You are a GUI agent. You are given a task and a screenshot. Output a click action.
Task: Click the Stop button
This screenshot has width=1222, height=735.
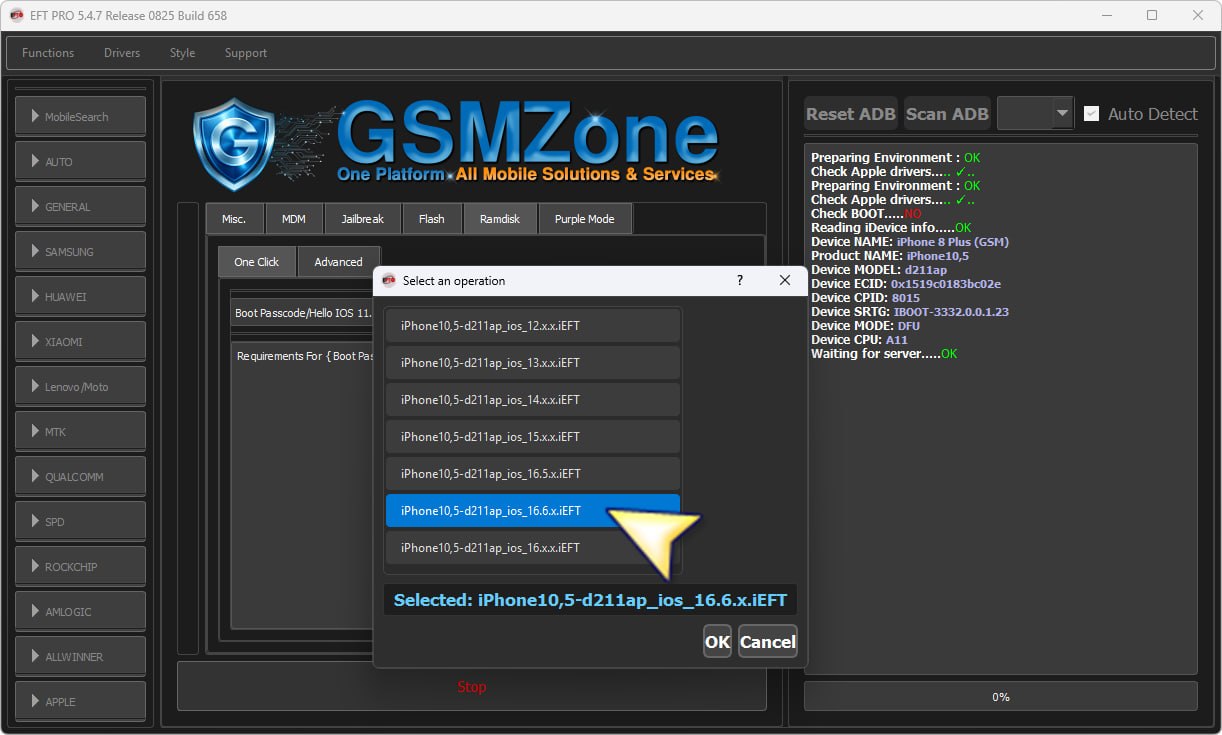pyautogui.click(x=472, y=687)
